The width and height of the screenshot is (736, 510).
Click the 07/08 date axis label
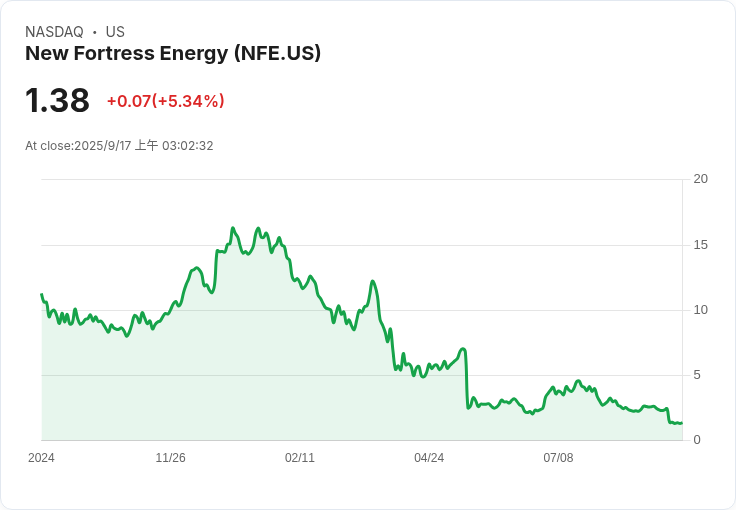pos(558,458)
